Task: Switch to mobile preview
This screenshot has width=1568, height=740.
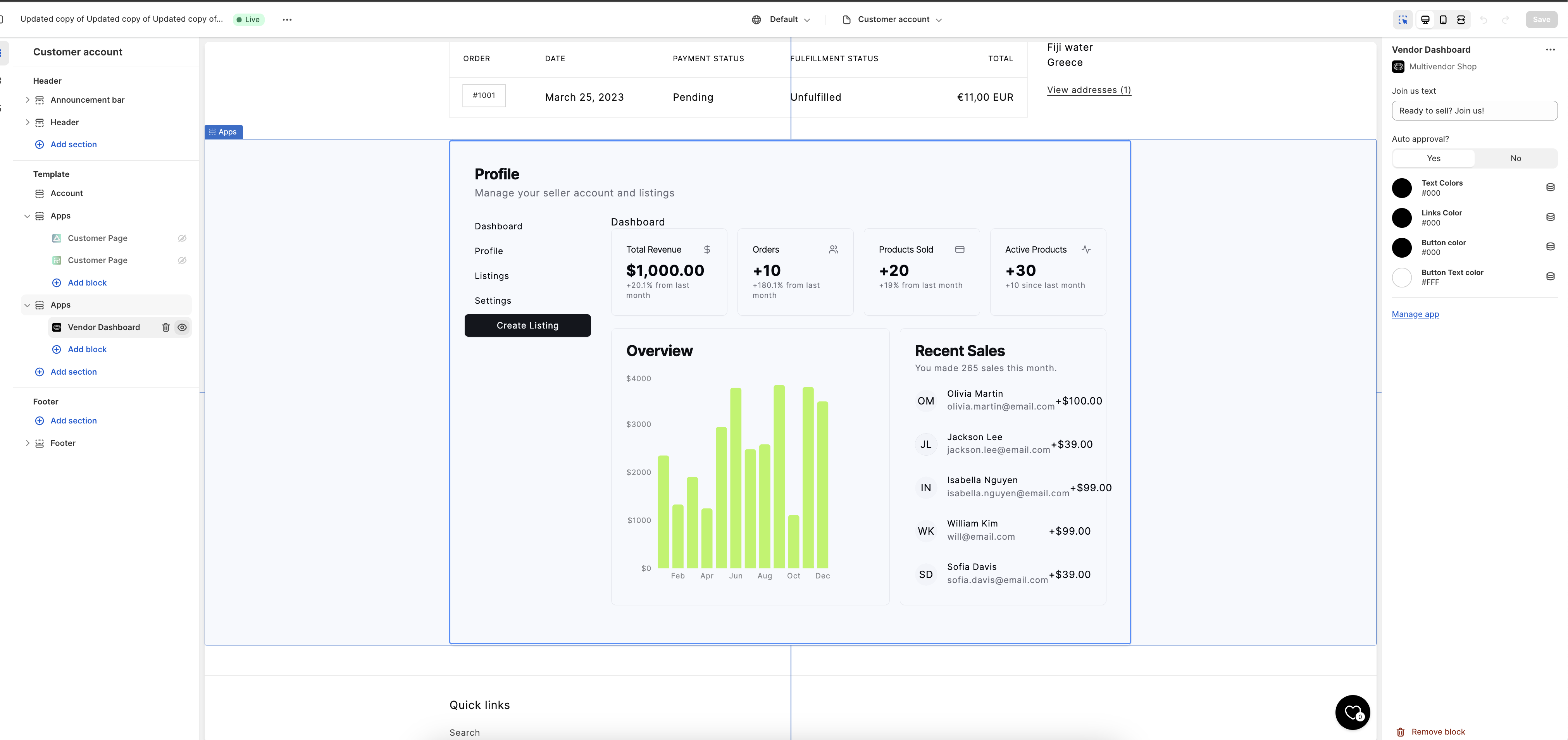Action: point(1443,20)
